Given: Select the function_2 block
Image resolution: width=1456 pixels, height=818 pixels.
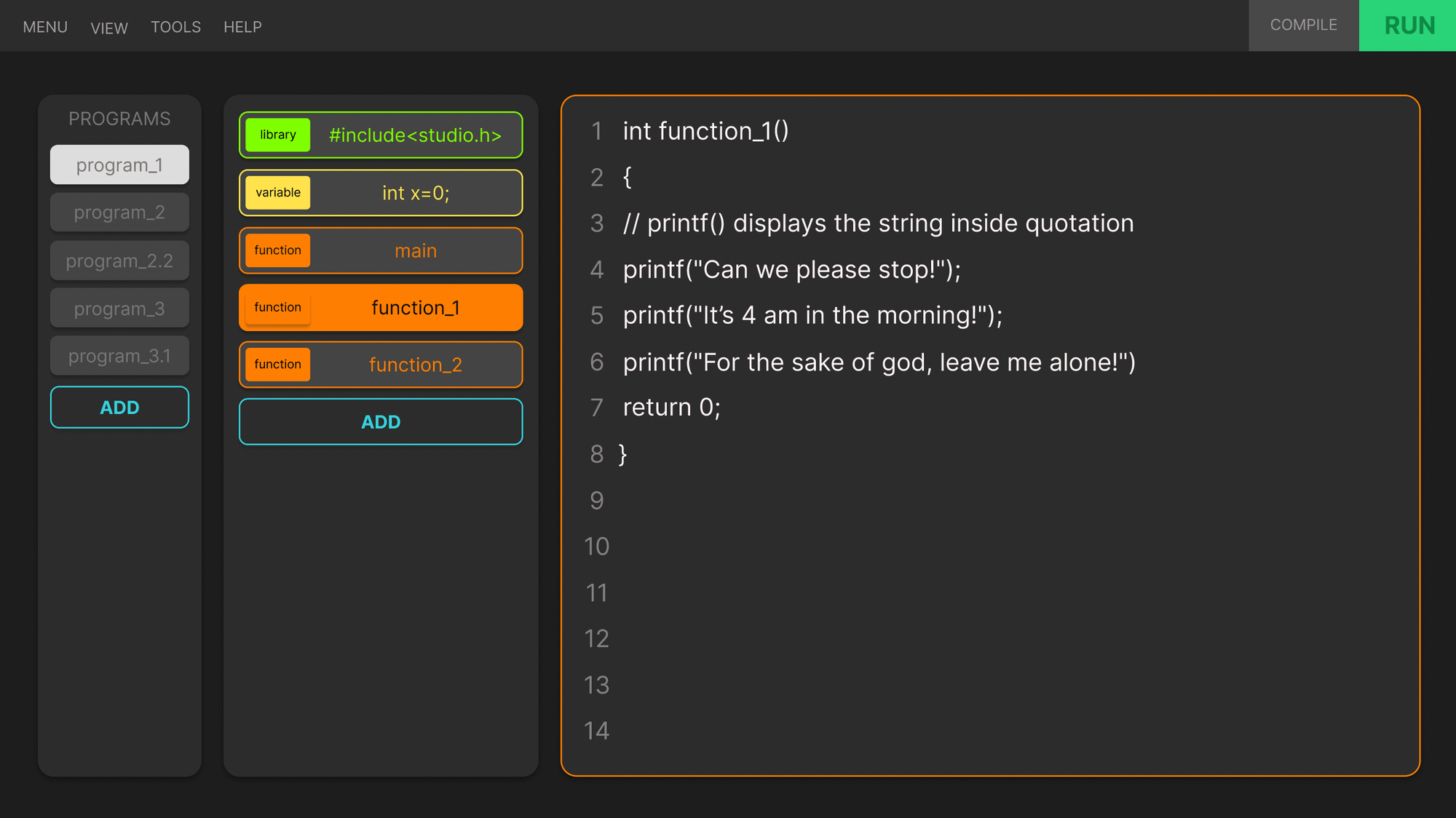Looking at the screenshot, I should point(415,365).
